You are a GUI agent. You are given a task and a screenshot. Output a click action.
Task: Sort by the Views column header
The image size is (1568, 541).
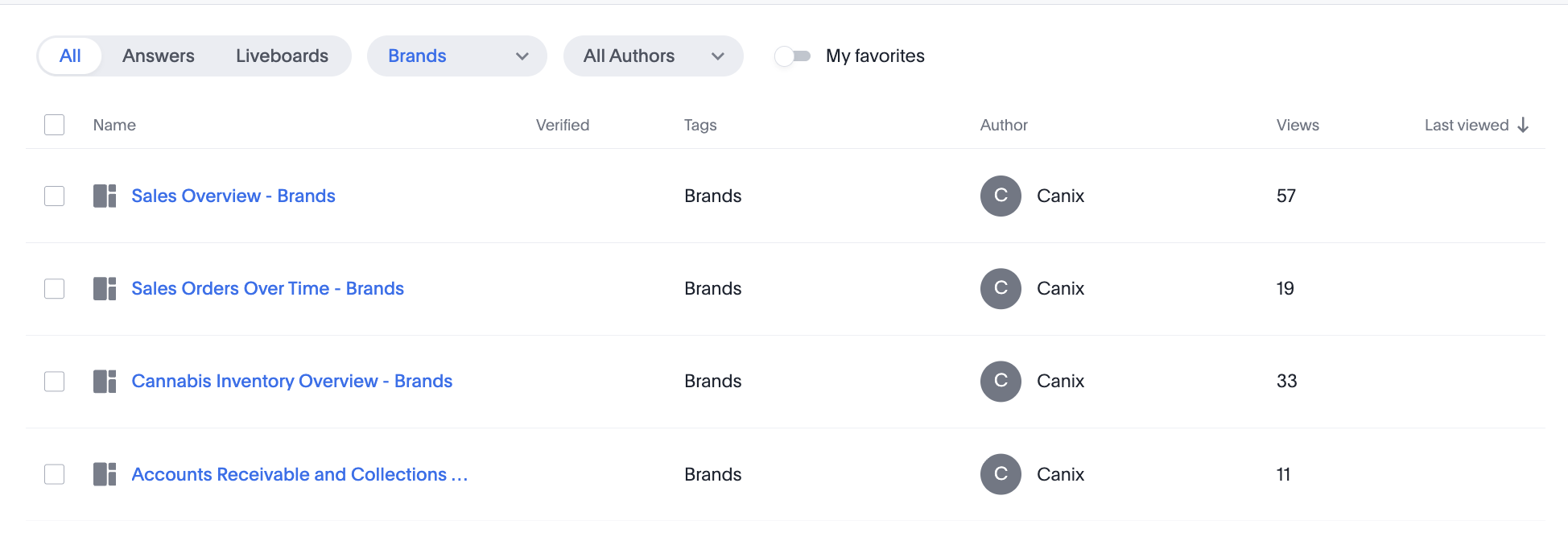coord(1298,125)
